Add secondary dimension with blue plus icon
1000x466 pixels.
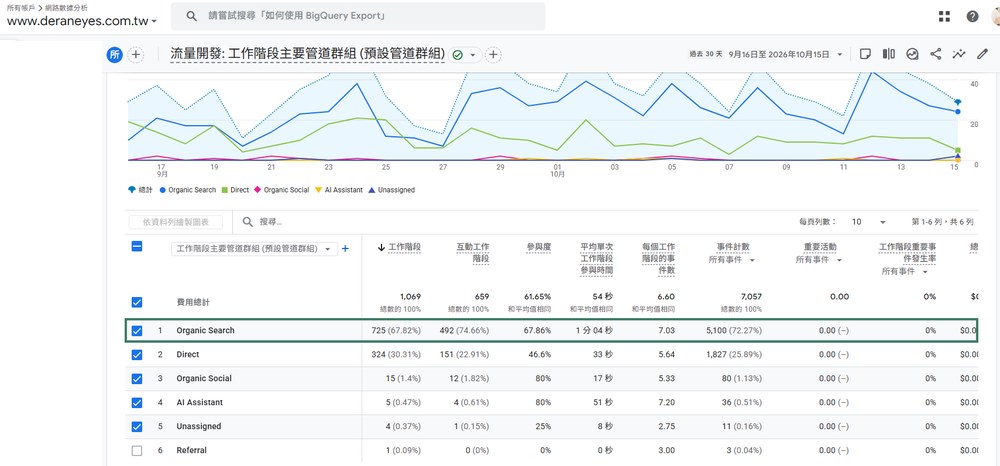click(346, 249)
